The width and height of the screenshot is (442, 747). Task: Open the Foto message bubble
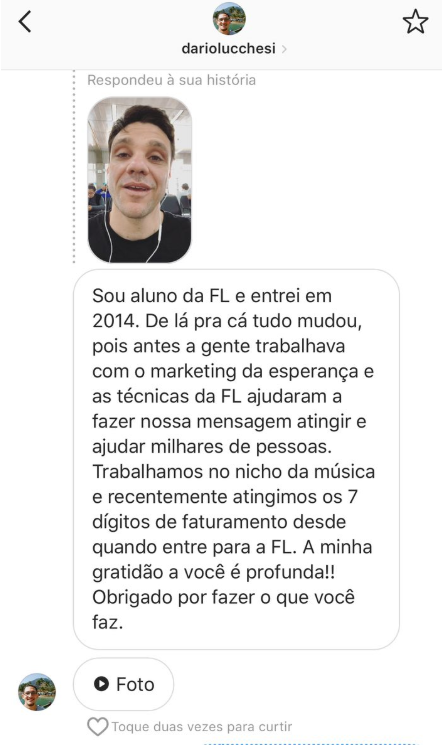tap(123, 684)
